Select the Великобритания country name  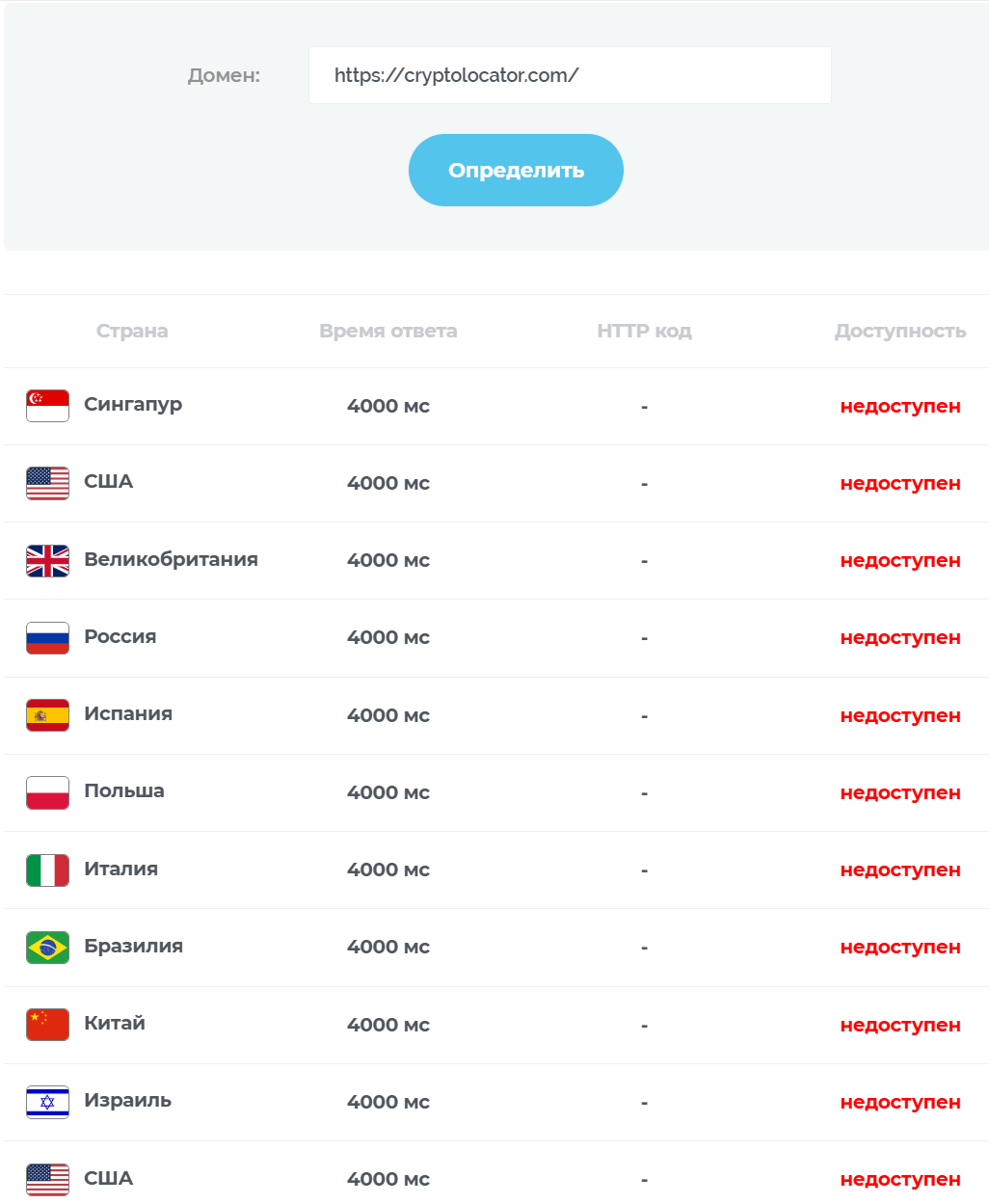click(x=171, y=559)
